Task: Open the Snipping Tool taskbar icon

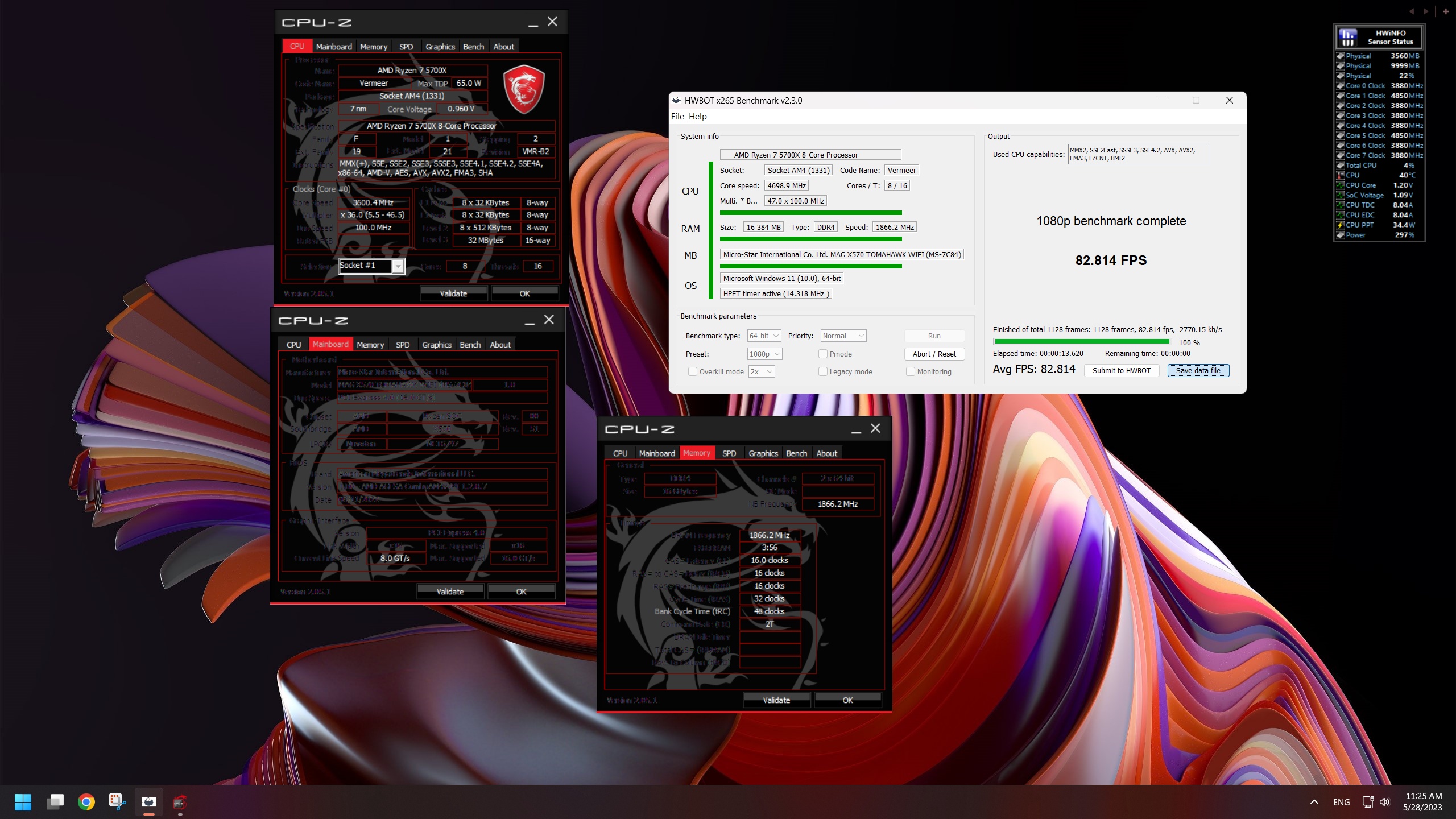Action: pyautogui.click(x=117, y=802)
